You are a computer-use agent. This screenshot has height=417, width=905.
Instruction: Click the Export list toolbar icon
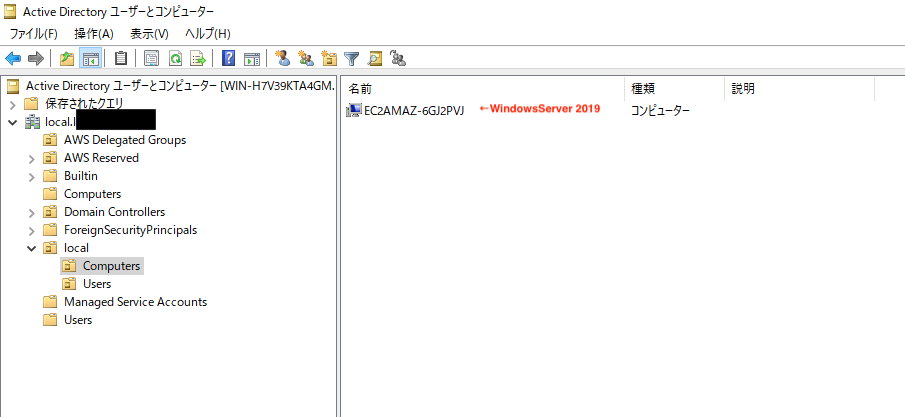click(198, 58)
